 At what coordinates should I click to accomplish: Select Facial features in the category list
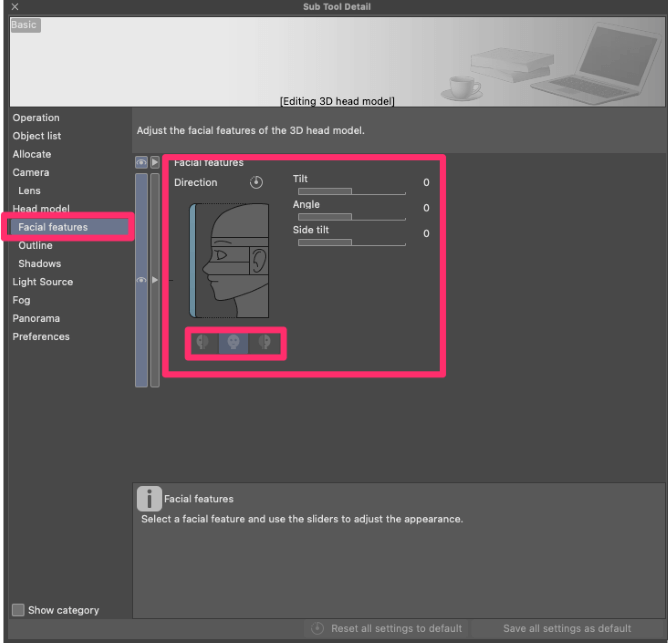pyautogui.click(x=68, y=227)
